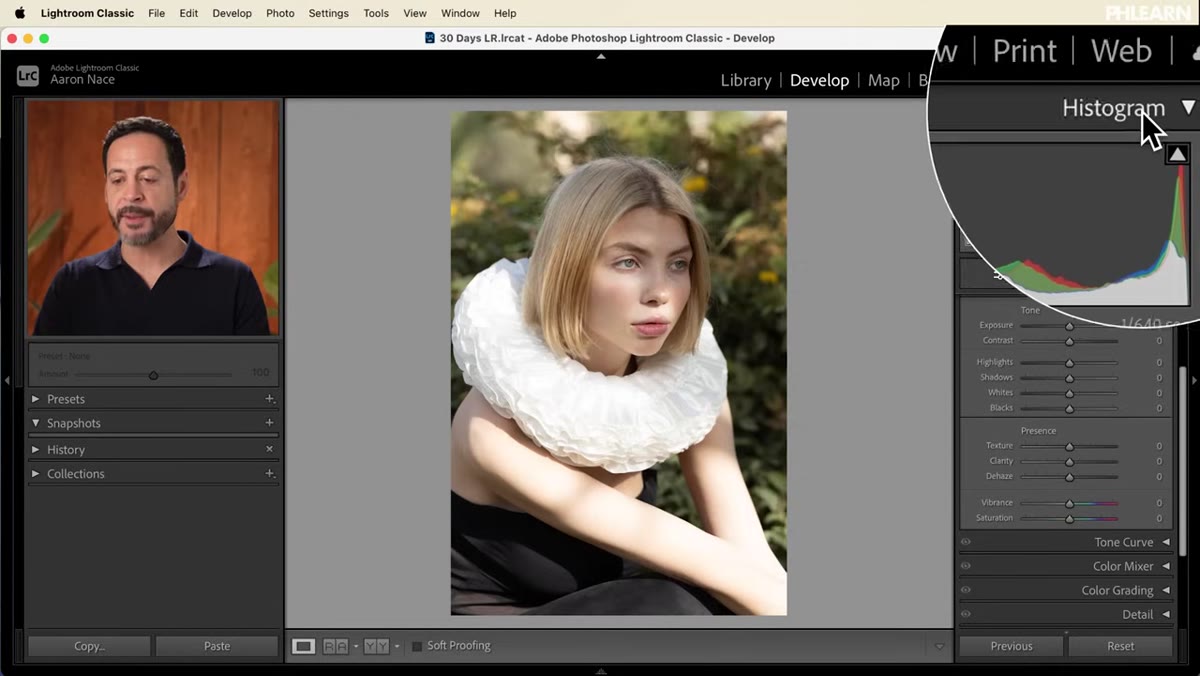Clear History with the X icon

point(269,449)
